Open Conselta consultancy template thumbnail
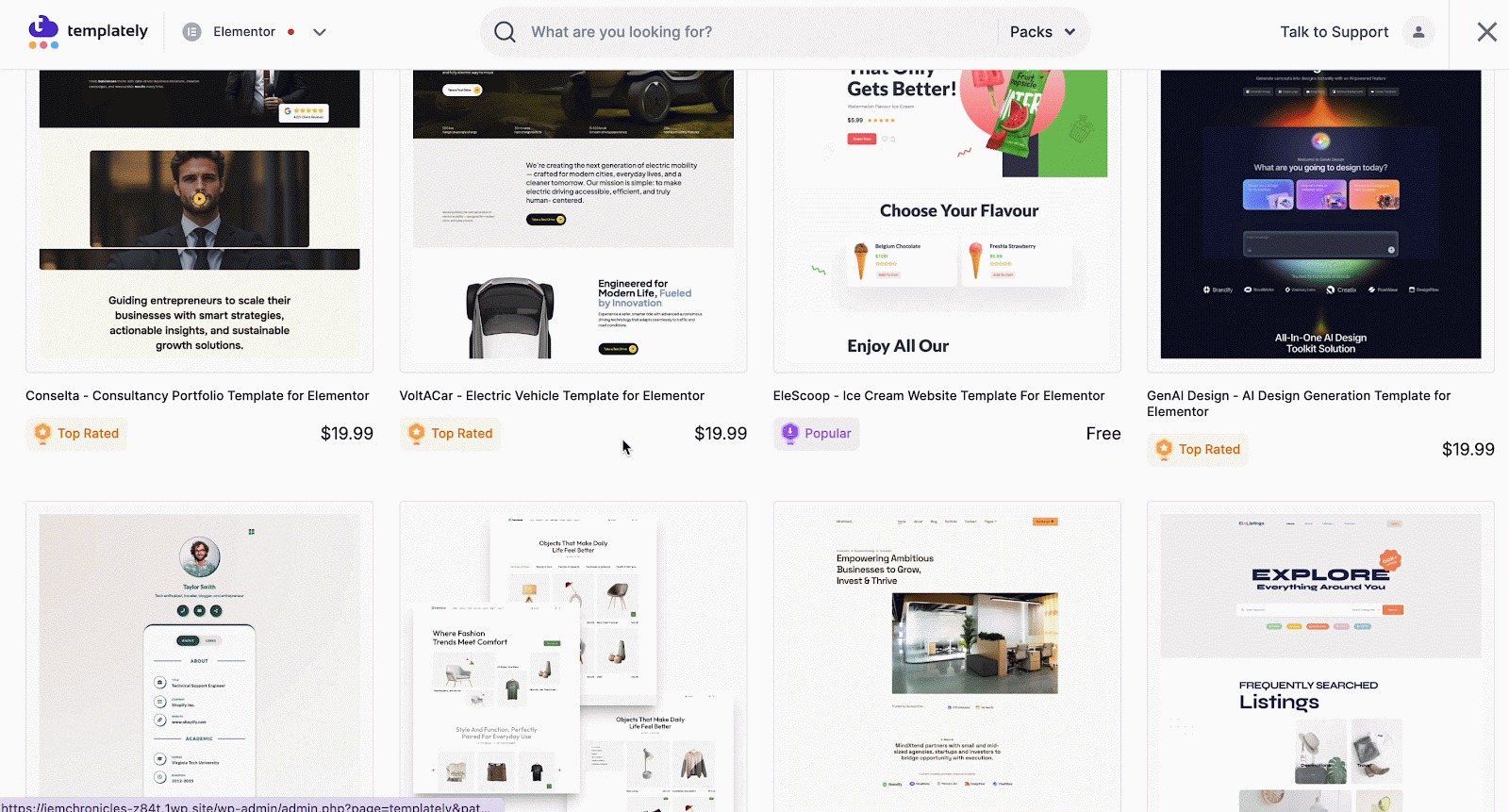Viewport: 1509px width, 812px height. (199, 221)
